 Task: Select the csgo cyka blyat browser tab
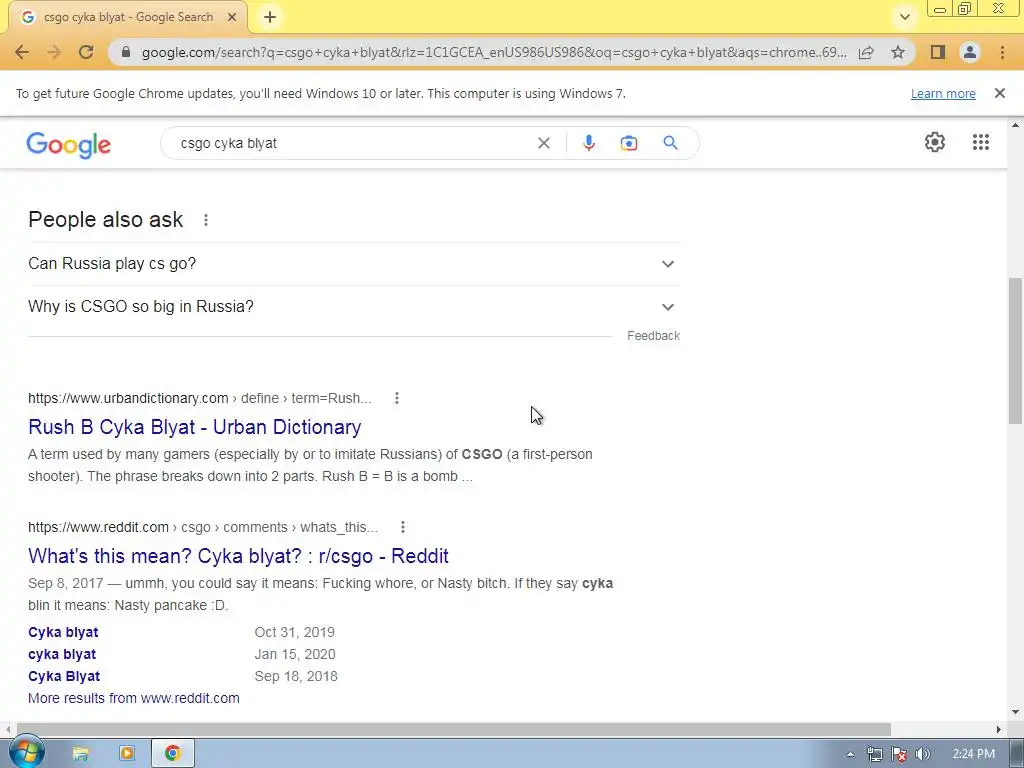point(127,17)
